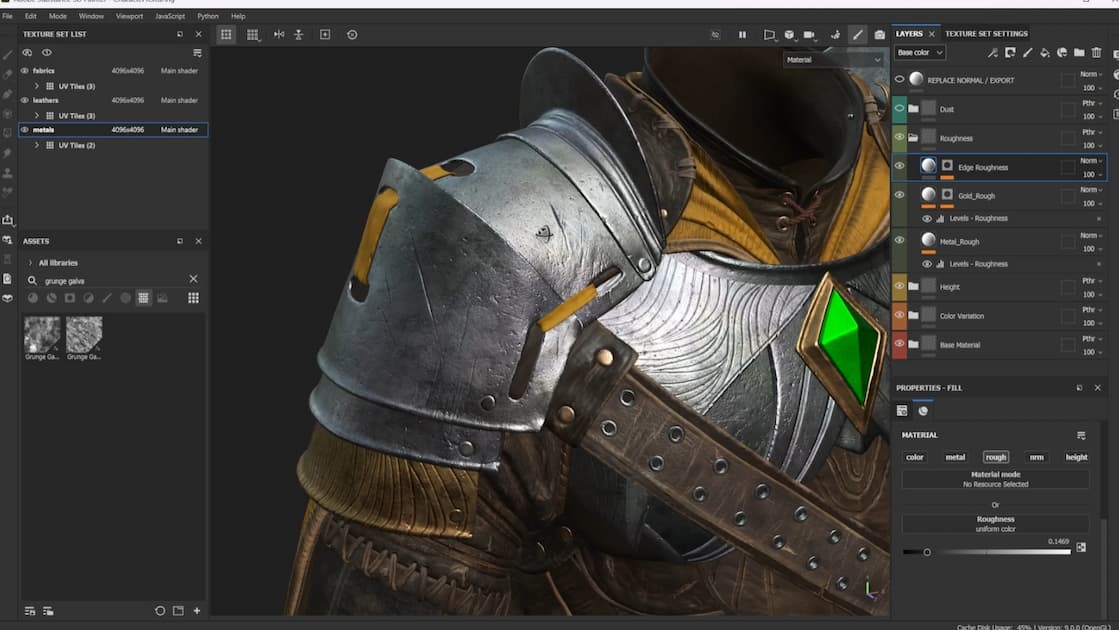The image size is (1119, 630).
Task: Click the symmetry settings icon
Action: 299,34
